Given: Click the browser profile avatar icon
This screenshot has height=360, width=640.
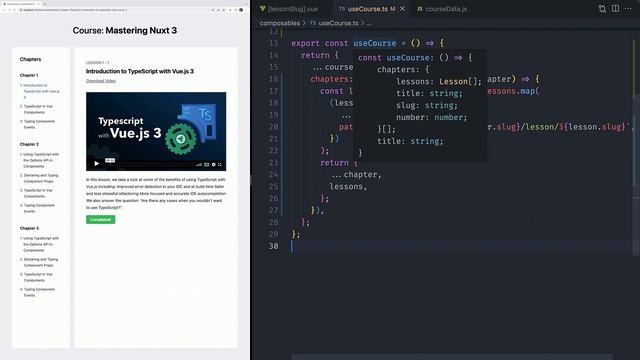Looking at the screenshot, I should (241, 10).
